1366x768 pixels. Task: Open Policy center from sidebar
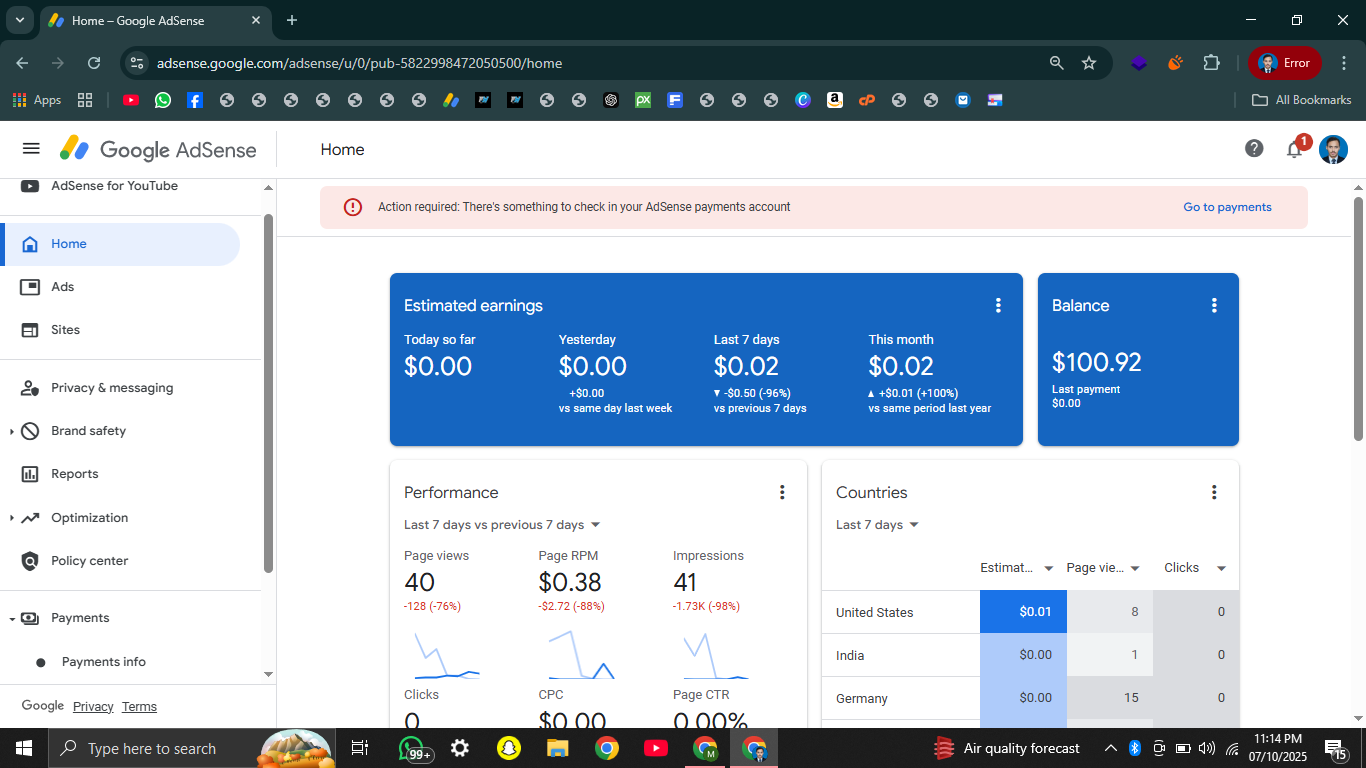tap(89, 561)
